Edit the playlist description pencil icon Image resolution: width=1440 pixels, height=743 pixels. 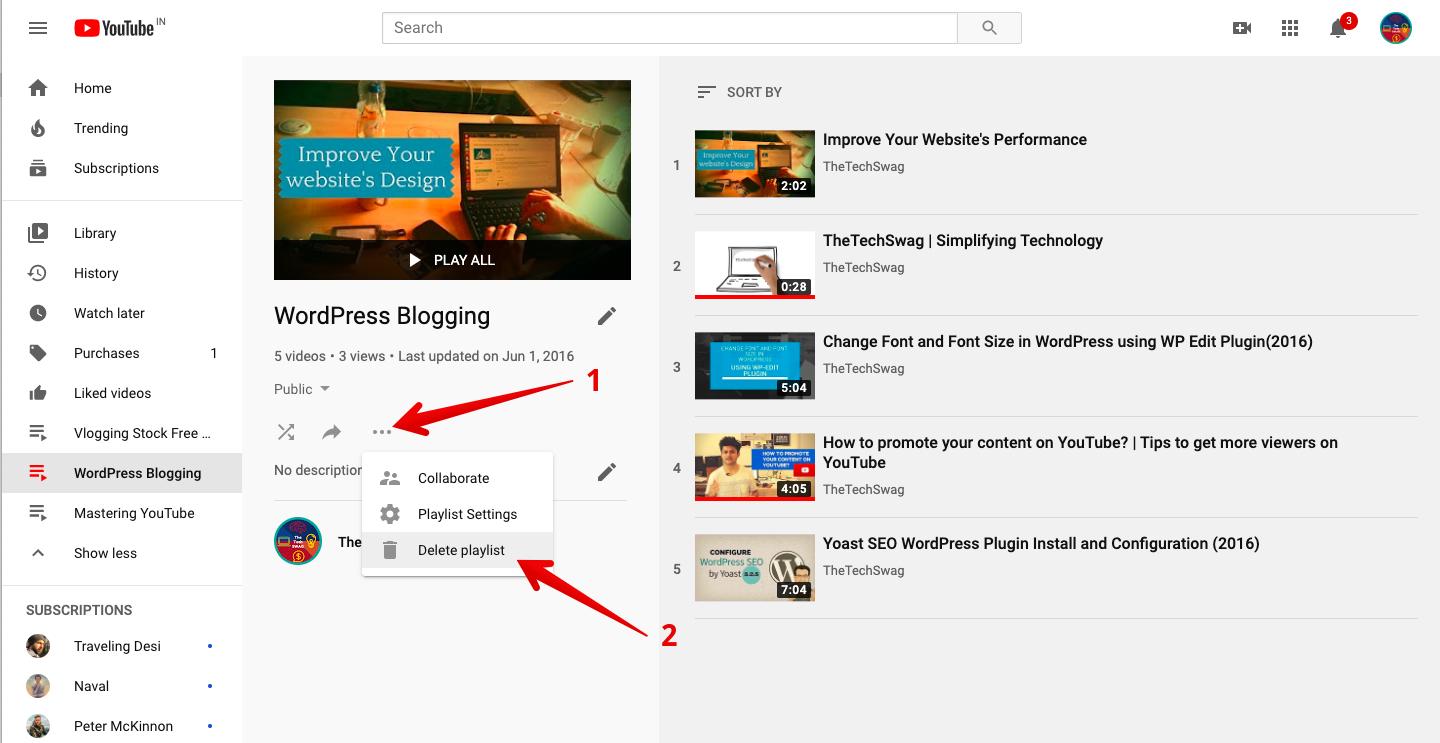coord(606,472)
